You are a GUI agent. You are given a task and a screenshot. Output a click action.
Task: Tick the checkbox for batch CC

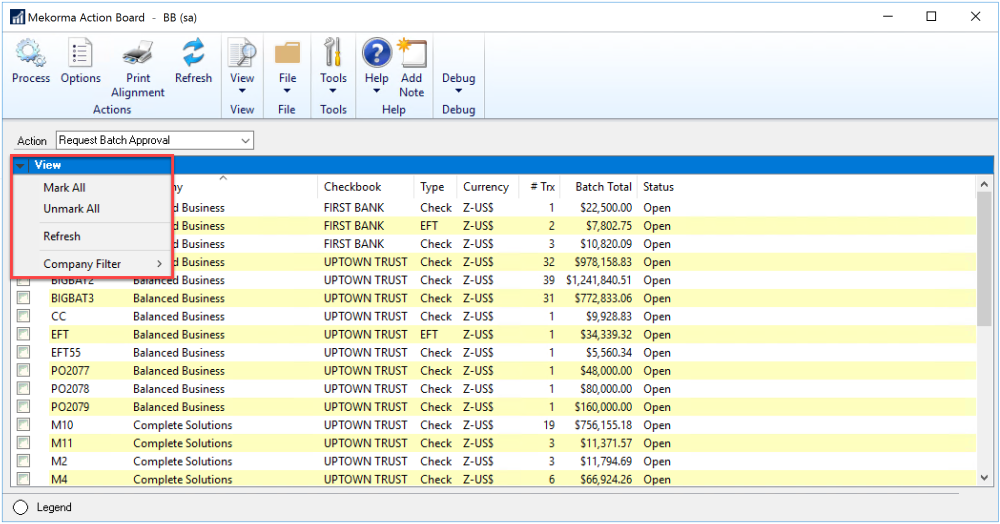click(x=24, y=317)
